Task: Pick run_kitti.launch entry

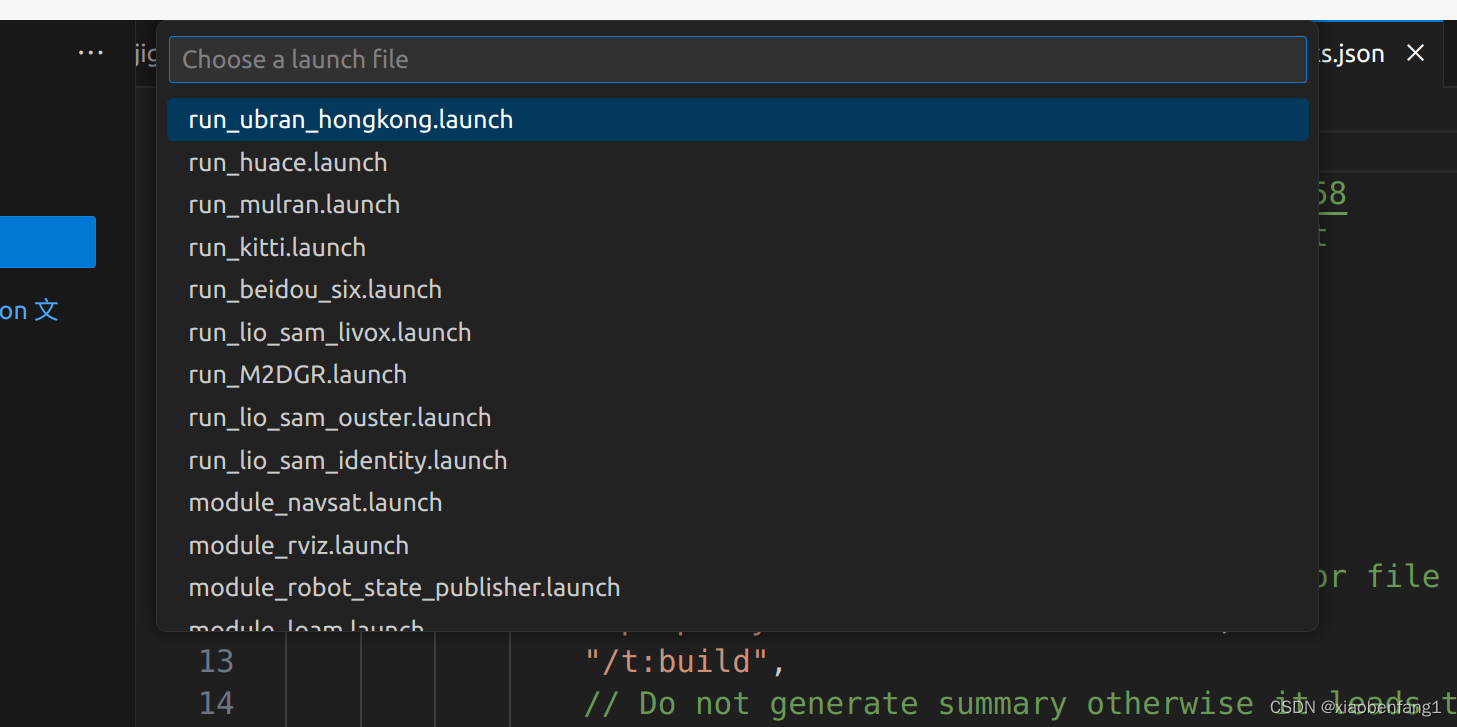Action: coord(737,247)
